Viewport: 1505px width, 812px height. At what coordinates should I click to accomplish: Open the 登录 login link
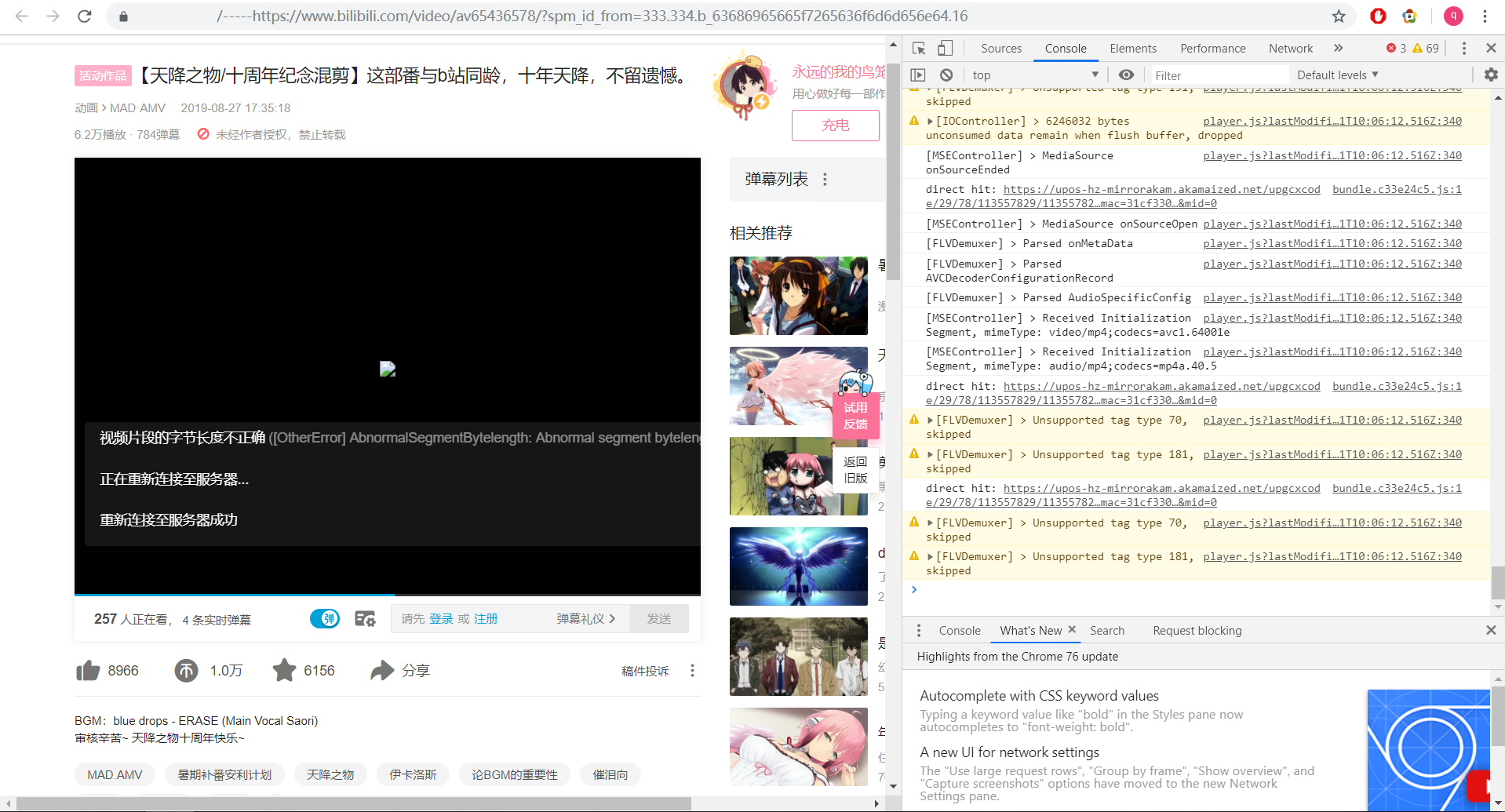click(x=441, y=618)
